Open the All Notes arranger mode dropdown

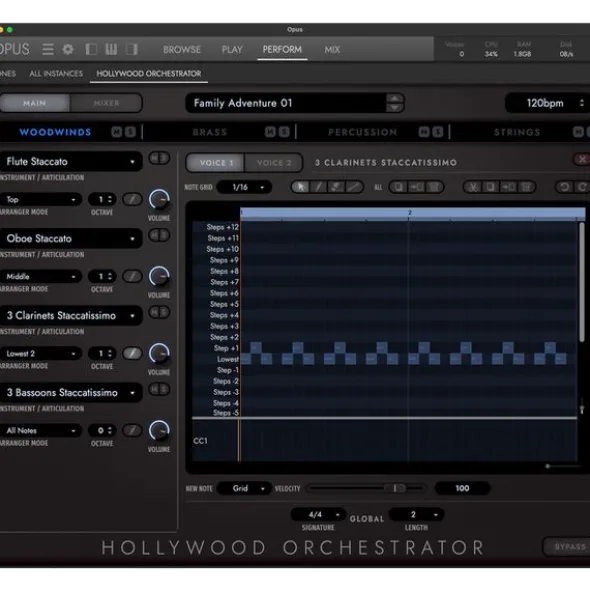(41, 430)
